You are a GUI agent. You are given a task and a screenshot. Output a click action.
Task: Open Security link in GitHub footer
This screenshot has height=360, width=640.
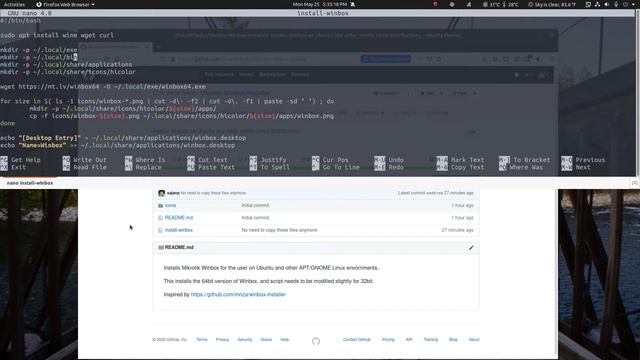point(245,340)
